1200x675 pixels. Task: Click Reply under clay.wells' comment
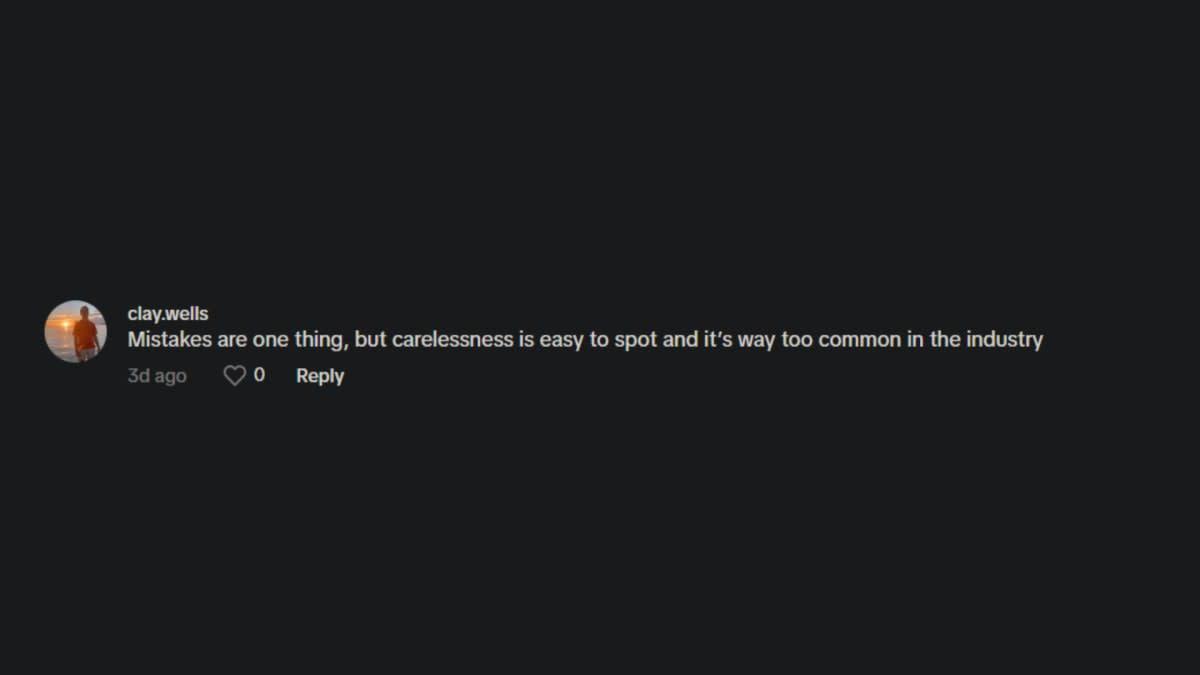coord(320,376)
